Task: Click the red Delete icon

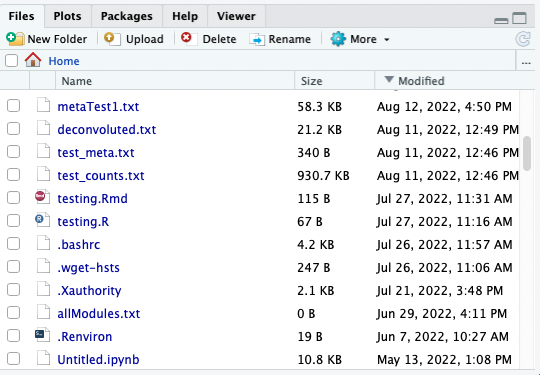Action: coord(189,39)
